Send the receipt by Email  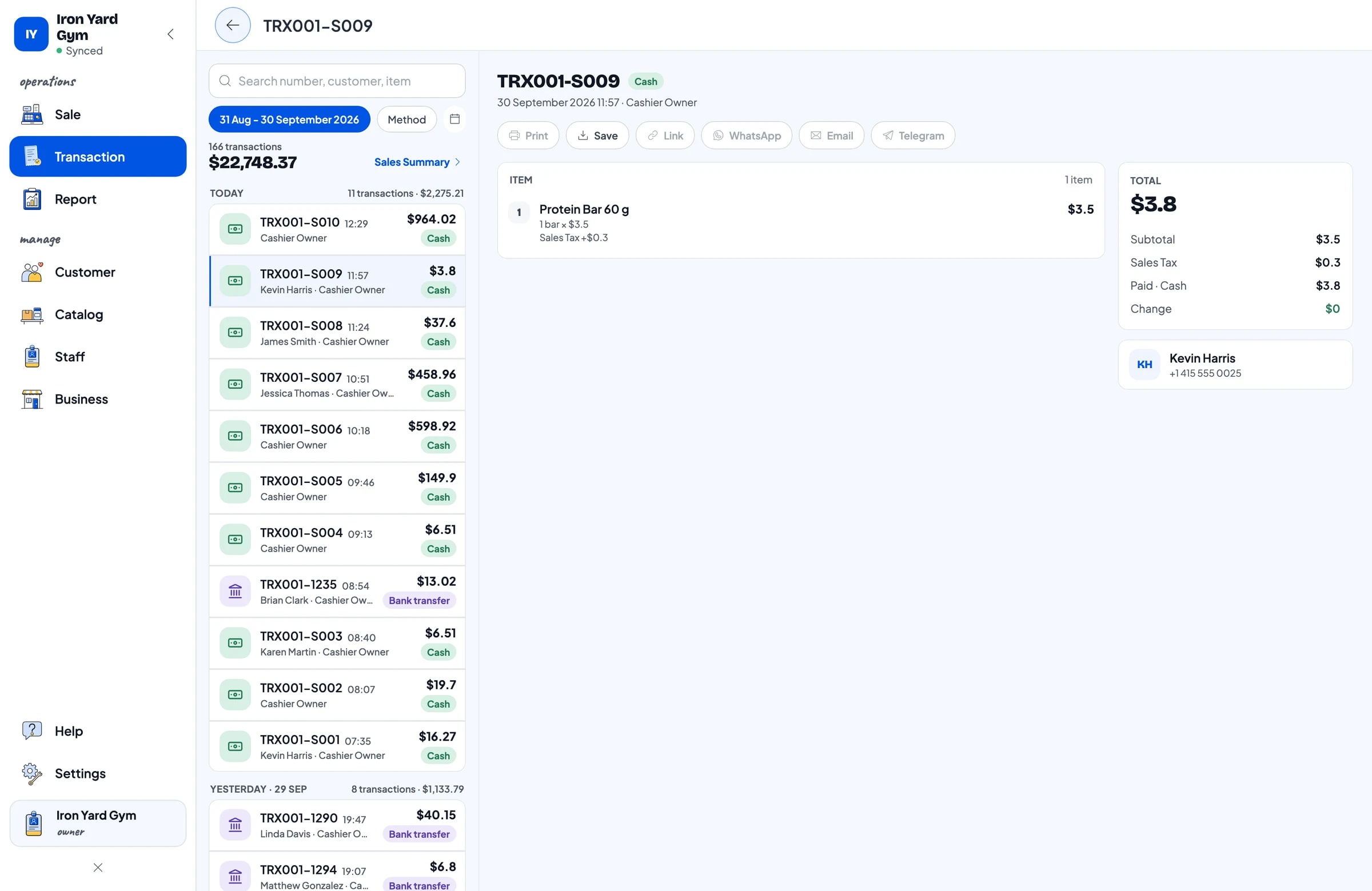[x=831, y=135]
